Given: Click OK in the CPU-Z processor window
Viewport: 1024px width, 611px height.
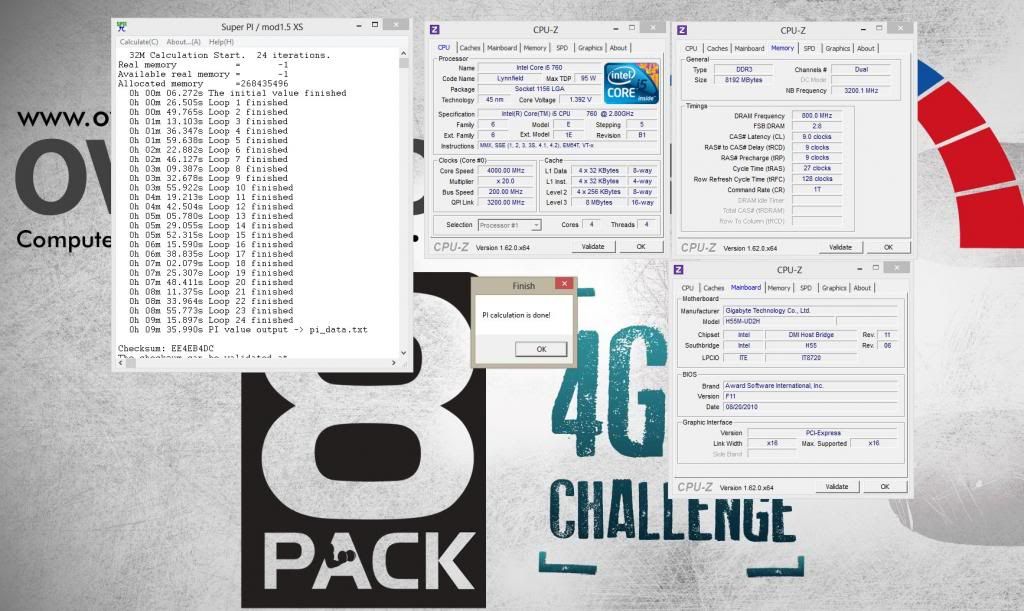Looking at the screenshot, I should point(641,247).
